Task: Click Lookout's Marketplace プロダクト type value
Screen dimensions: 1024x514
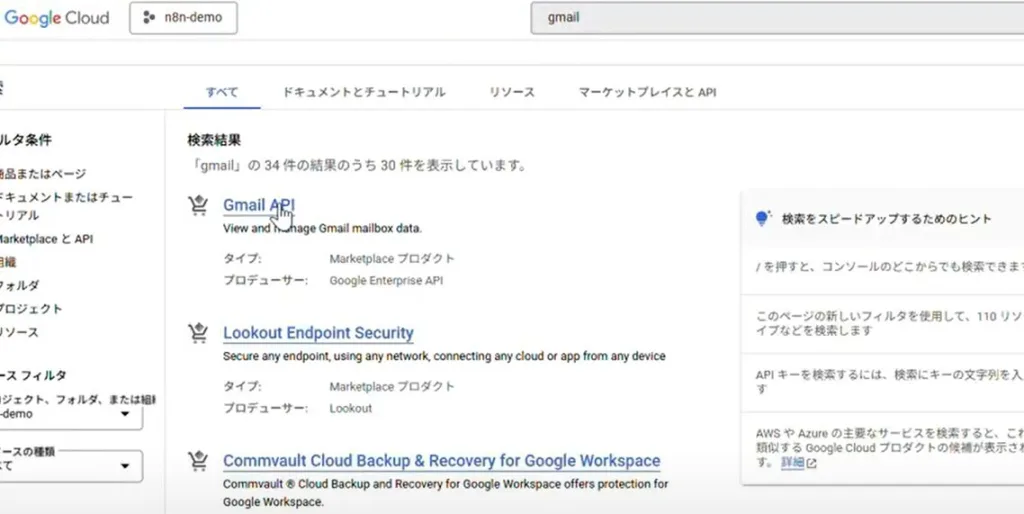Action: coord(392,387)
